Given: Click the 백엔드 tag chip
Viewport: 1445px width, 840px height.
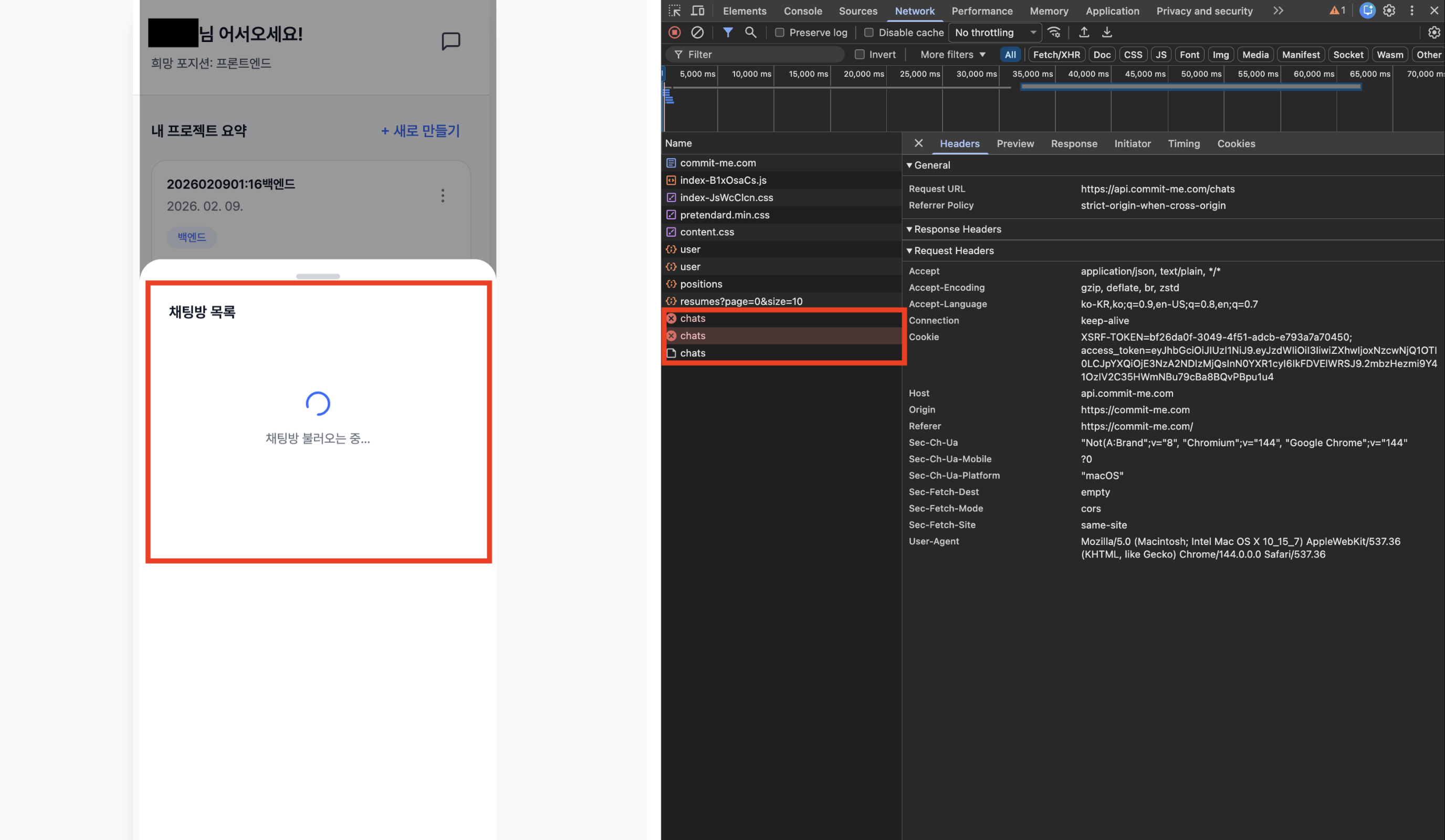Looking at the screenshot, I should (192, 237).
